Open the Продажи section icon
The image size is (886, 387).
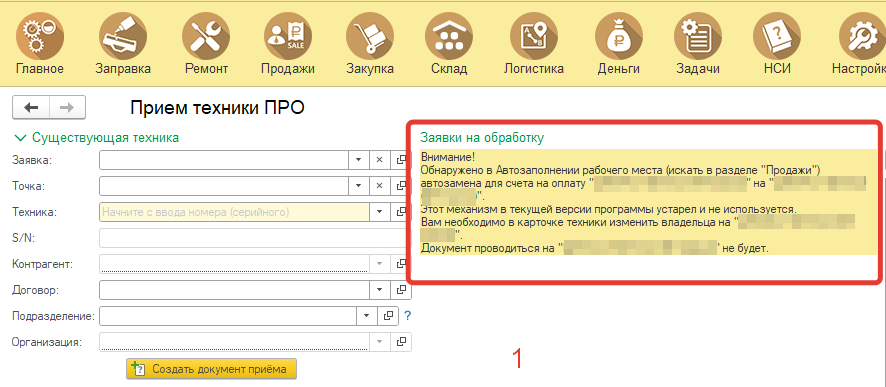coord(288,36)
